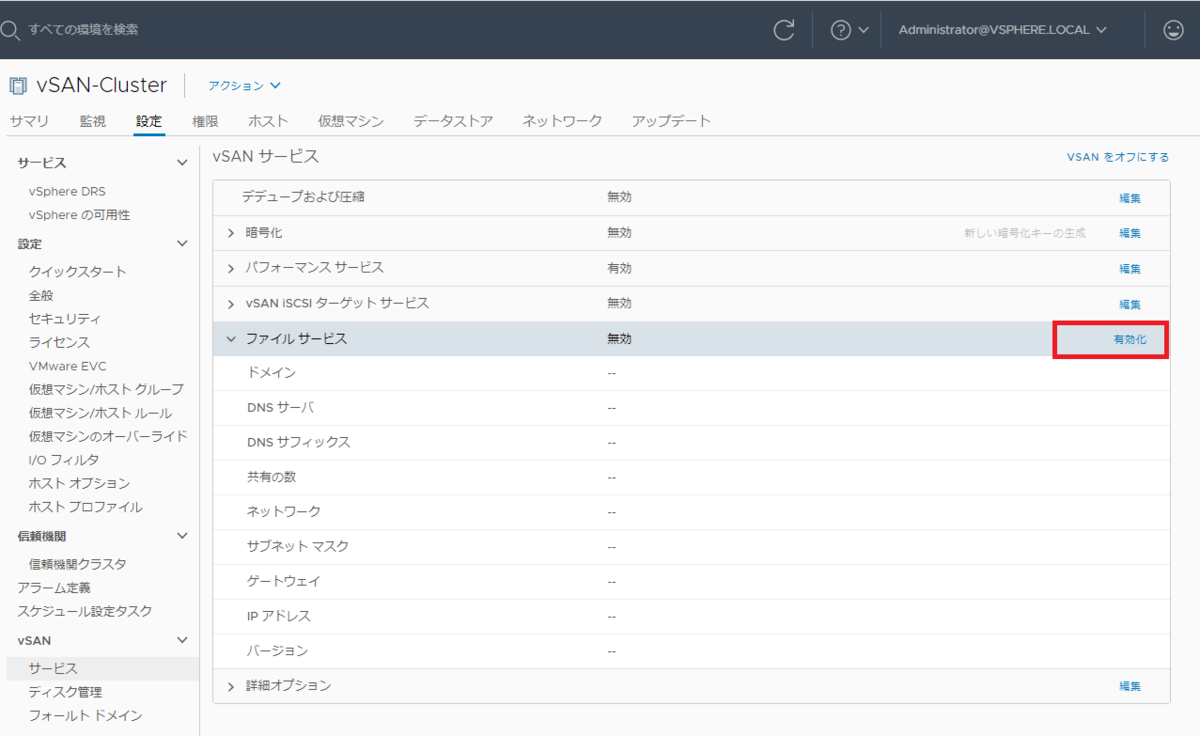Open the help dropdown arrow
Image resolution: width=1200 pixels, height=736 pixels.
[863, 30]
